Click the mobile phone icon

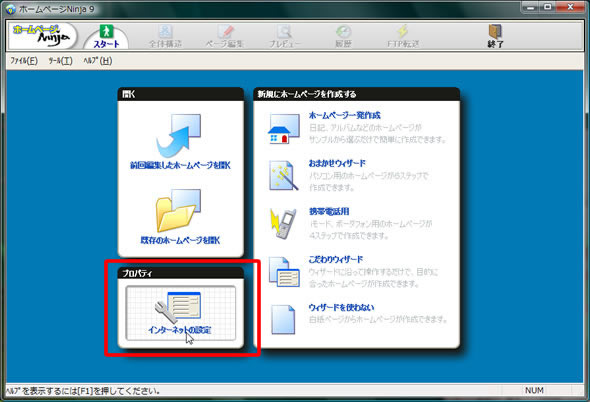[283, 224]
